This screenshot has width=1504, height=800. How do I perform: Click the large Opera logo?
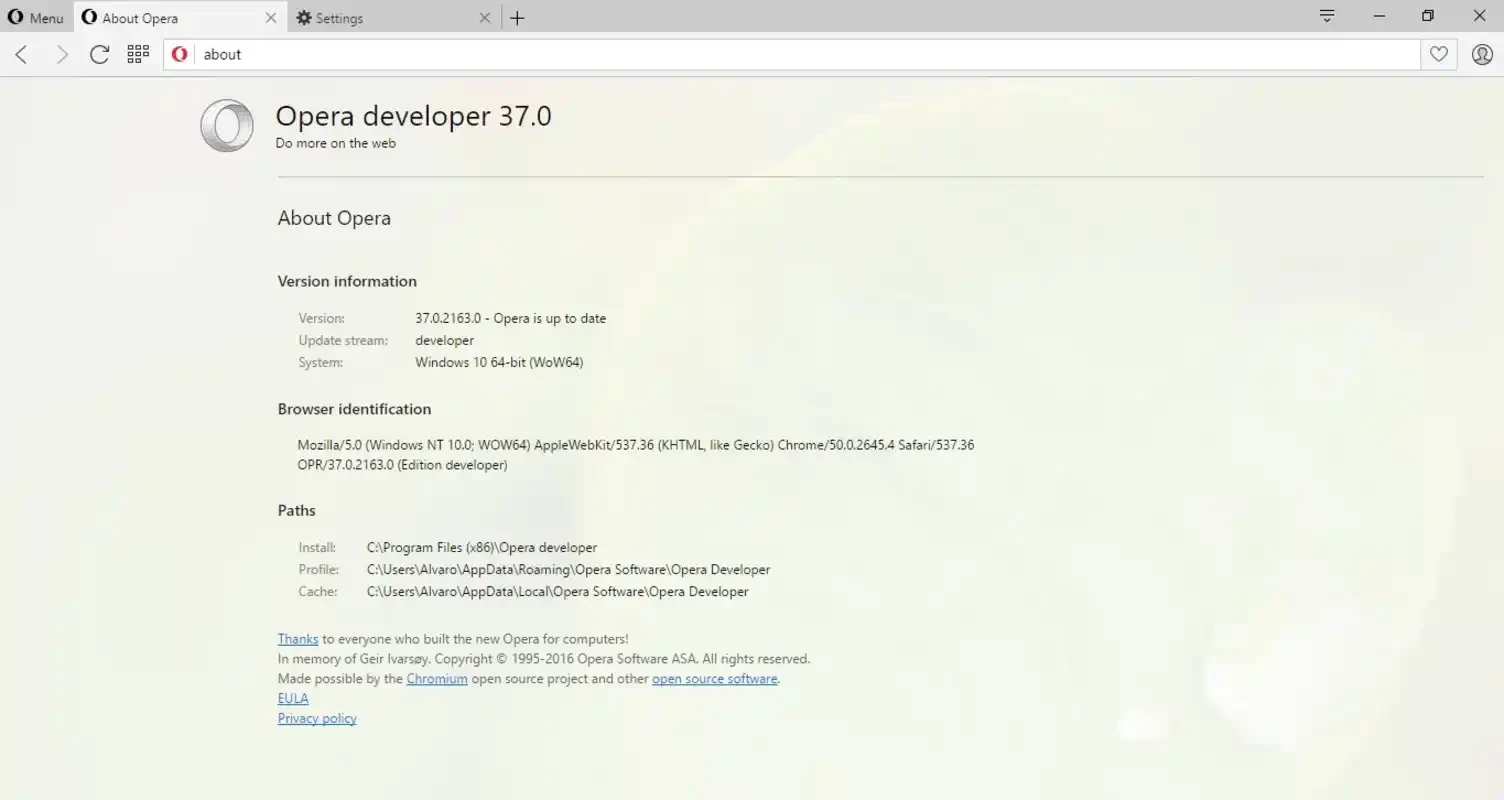[227, 126]
